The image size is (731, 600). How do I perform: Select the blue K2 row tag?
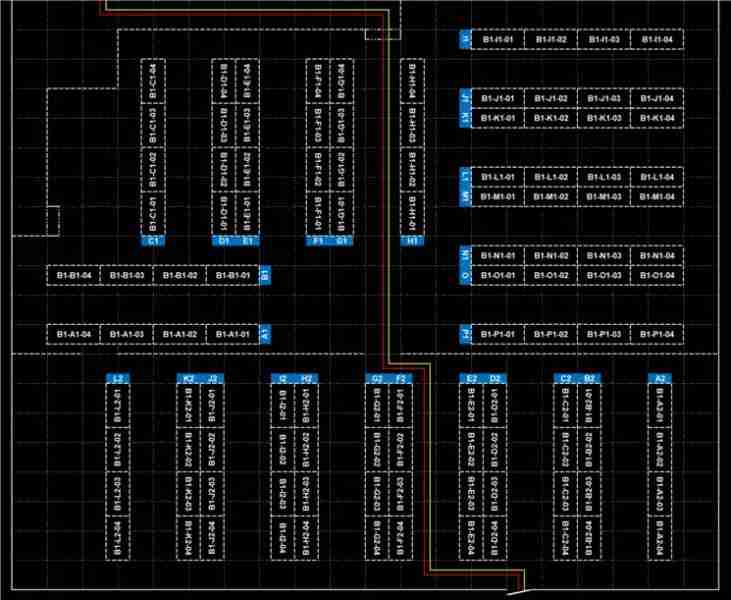[188, 379]
